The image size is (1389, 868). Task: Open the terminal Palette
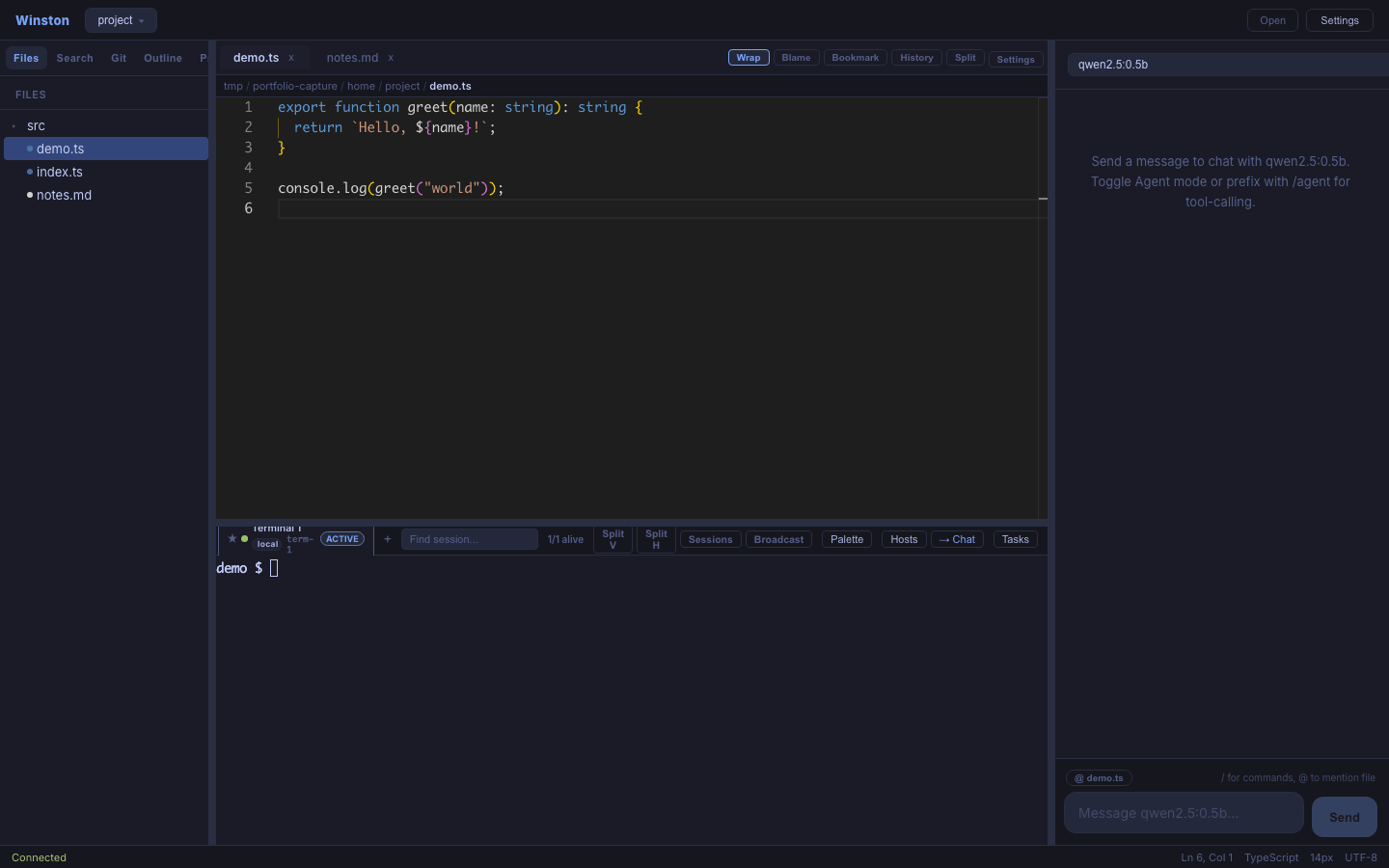pos(847,539)
